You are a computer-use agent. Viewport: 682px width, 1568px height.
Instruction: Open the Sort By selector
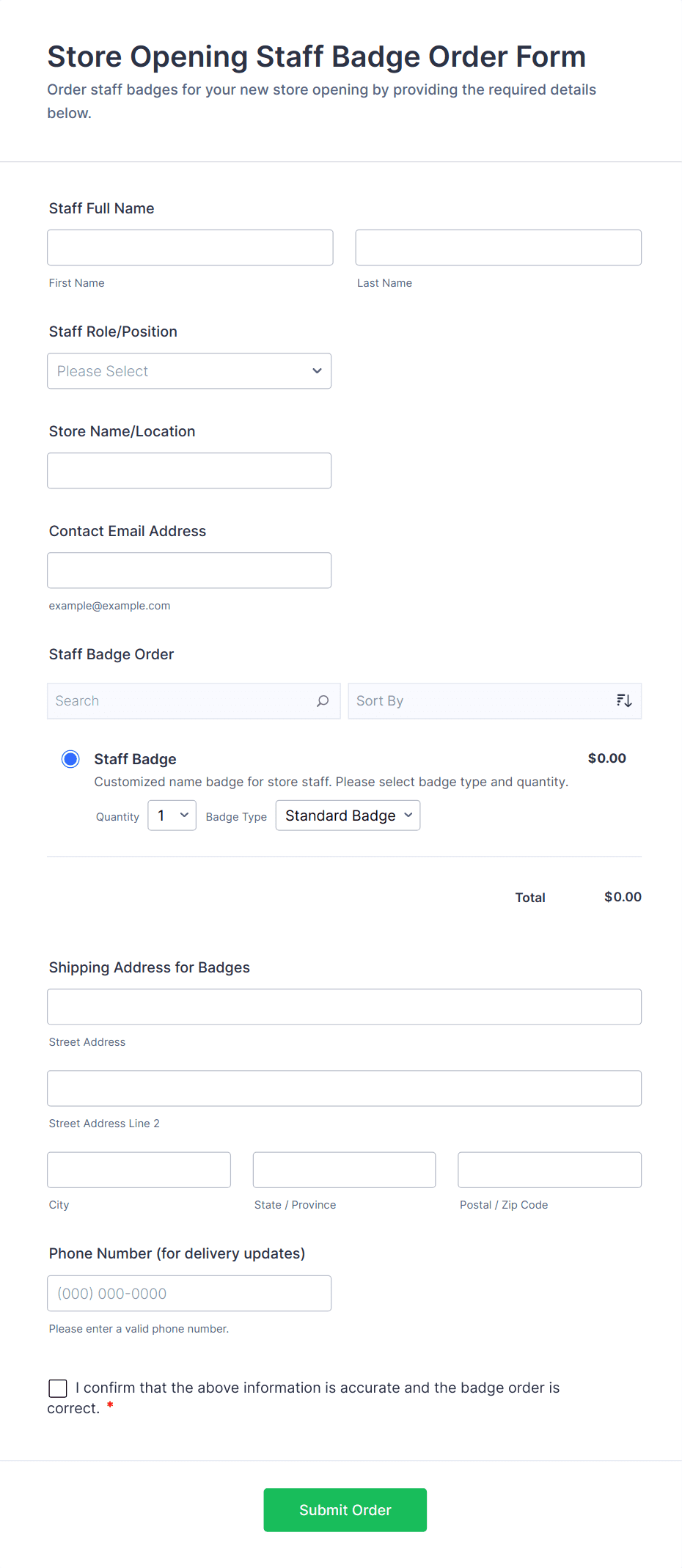tap(480, 701)
